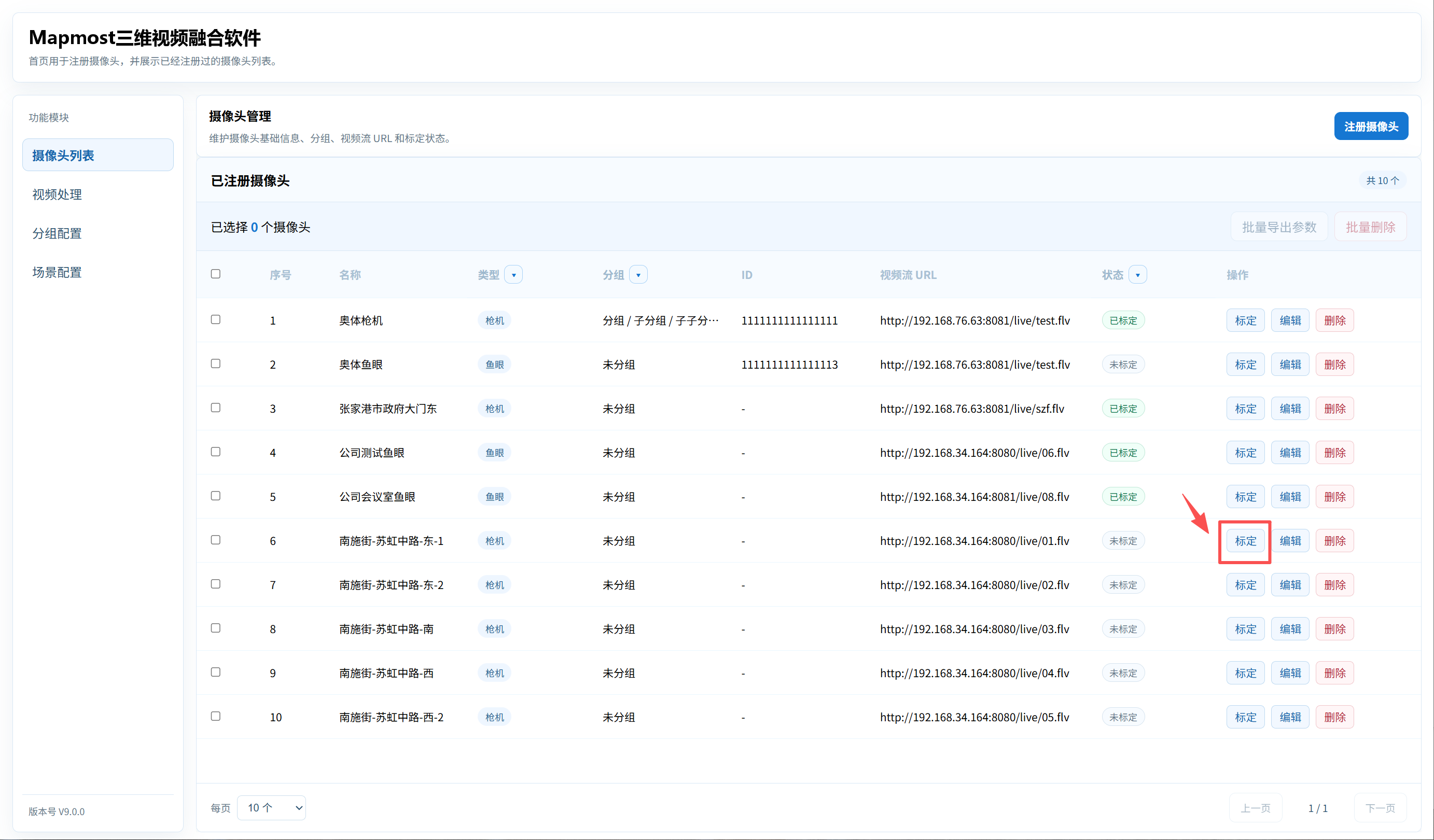The height and width of the screenshot is (840, 1434).
Task: Click 标定 for 公司测试鱼眼
Action: click(x=1245, y=453)
